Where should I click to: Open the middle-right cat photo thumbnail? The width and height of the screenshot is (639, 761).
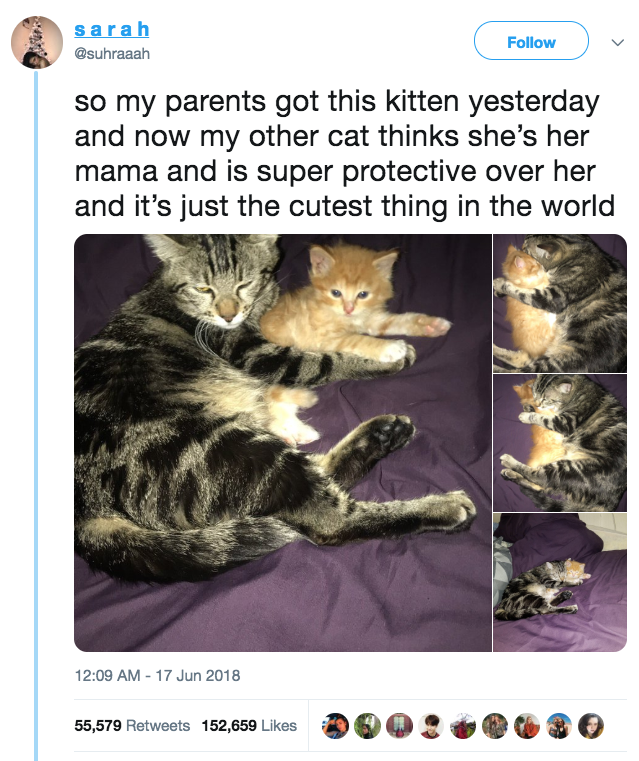tap(560, 442)
